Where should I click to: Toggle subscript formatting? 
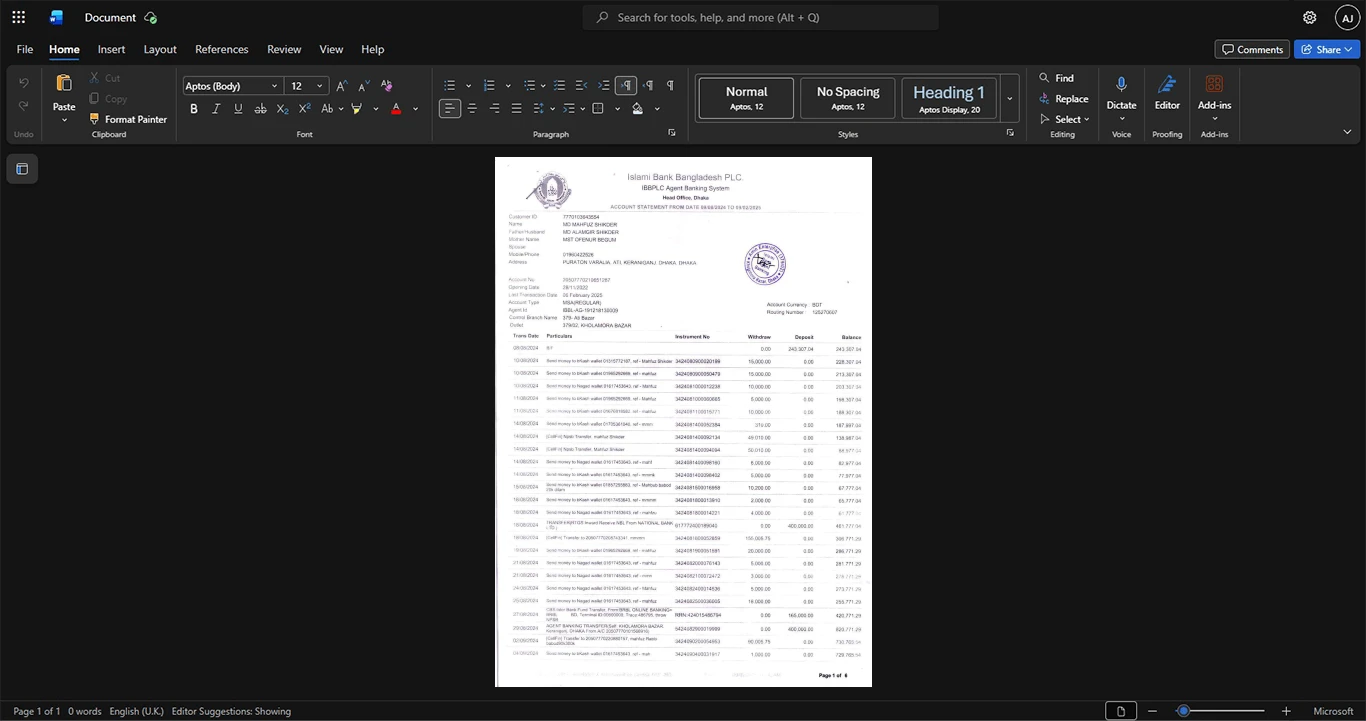(x=283, y=108)
